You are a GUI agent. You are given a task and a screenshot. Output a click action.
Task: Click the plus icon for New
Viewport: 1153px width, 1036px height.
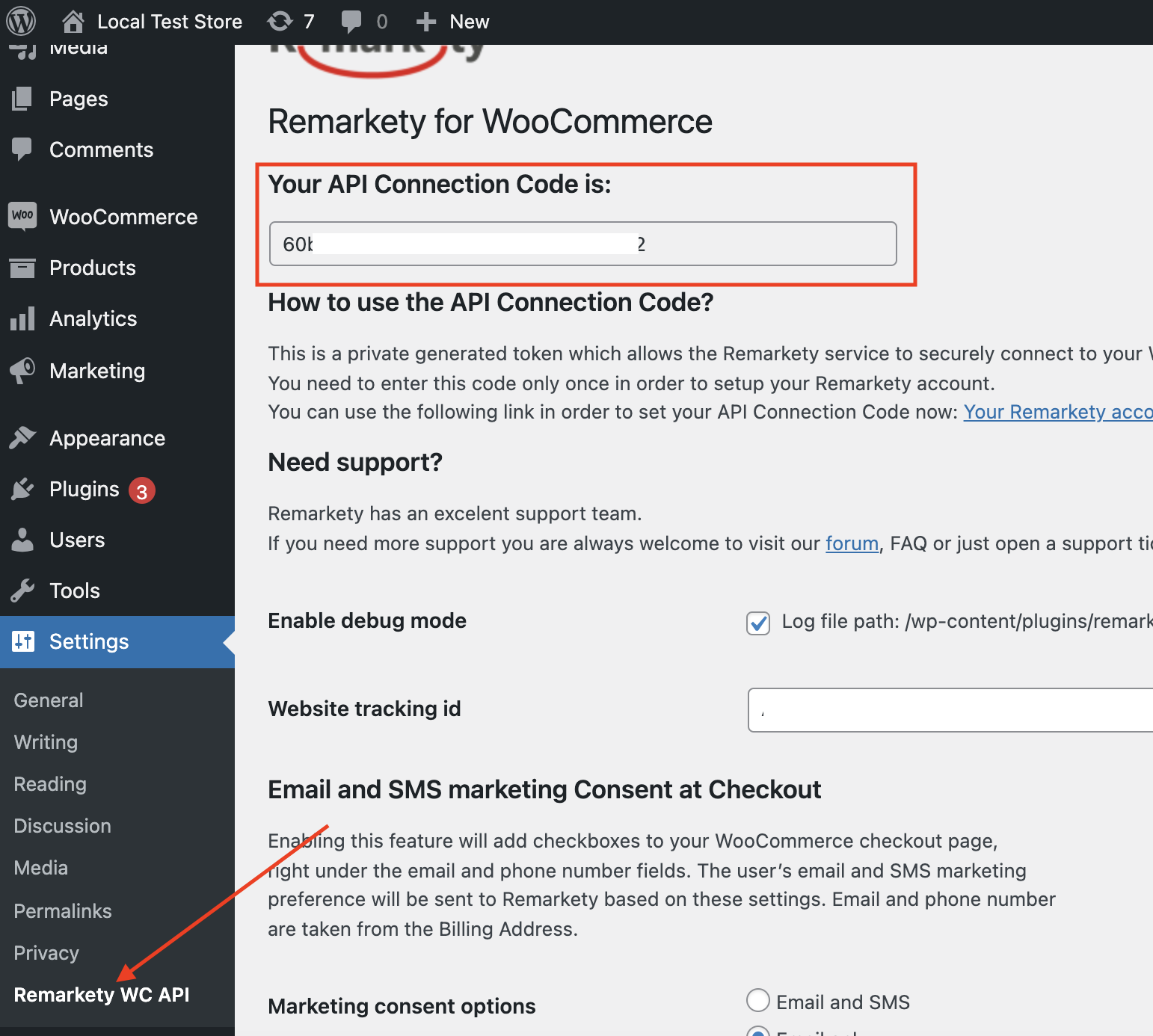[x=426, y=22]
